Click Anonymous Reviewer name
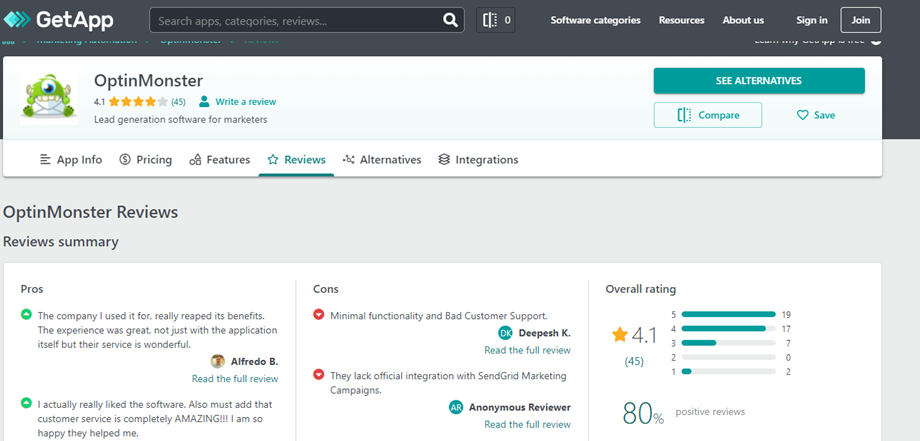920x441 pixels. coord(520,407)
